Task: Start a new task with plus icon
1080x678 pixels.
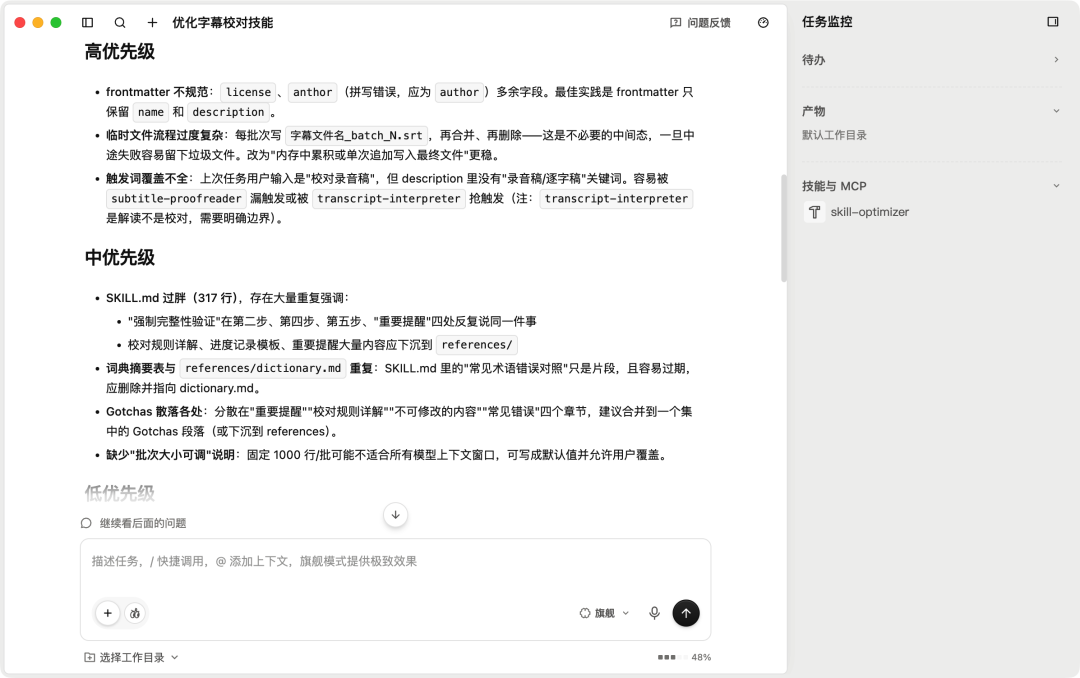Action: pos(152,23)
